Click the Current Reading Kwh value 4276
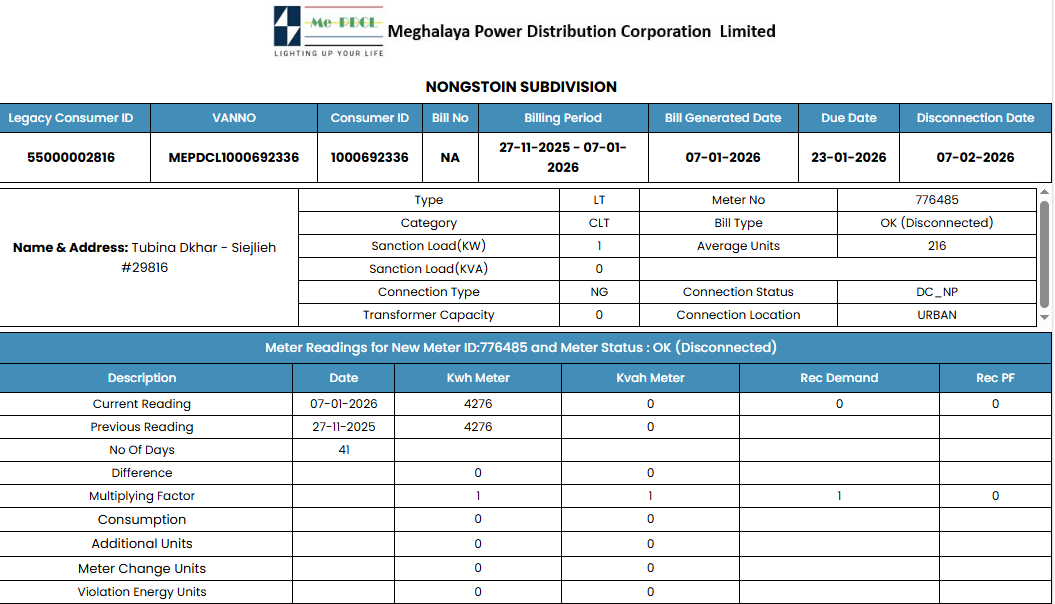 [x=478, y=404]
